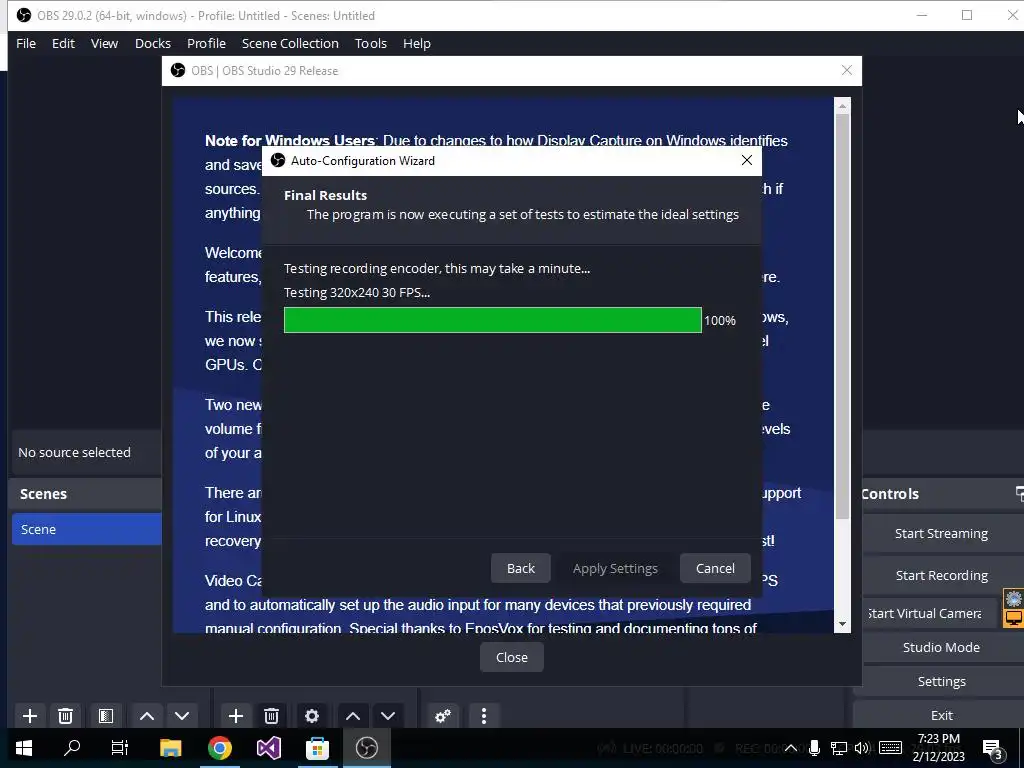Open taskbar search magnifier

(72, 748)
